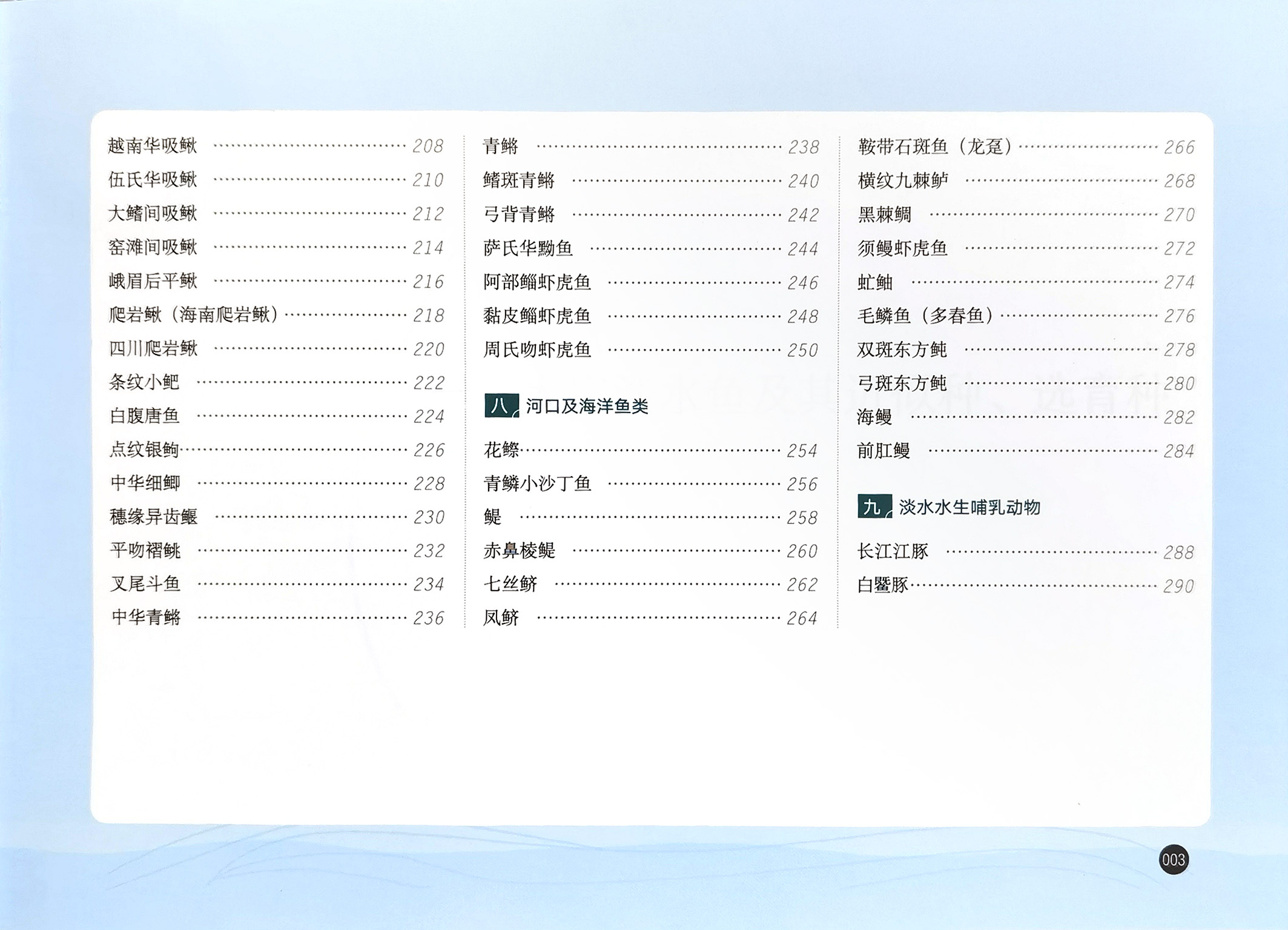Screen dimensions: 1288x930
Task: Select the 叉尾斗鱼 entry
Action: tap(145, 584)
